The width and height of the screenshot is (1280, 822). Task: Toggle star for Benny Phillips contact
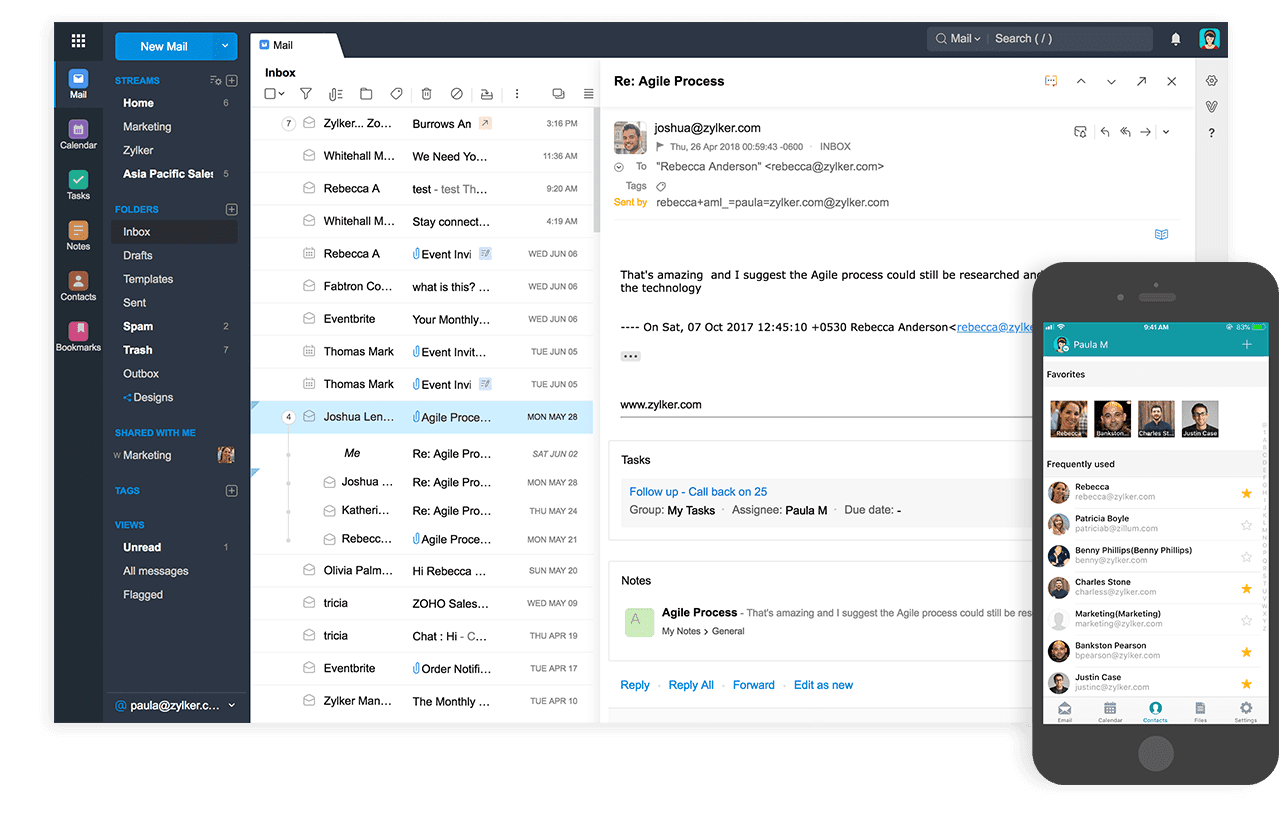(x=1246, y=557)
